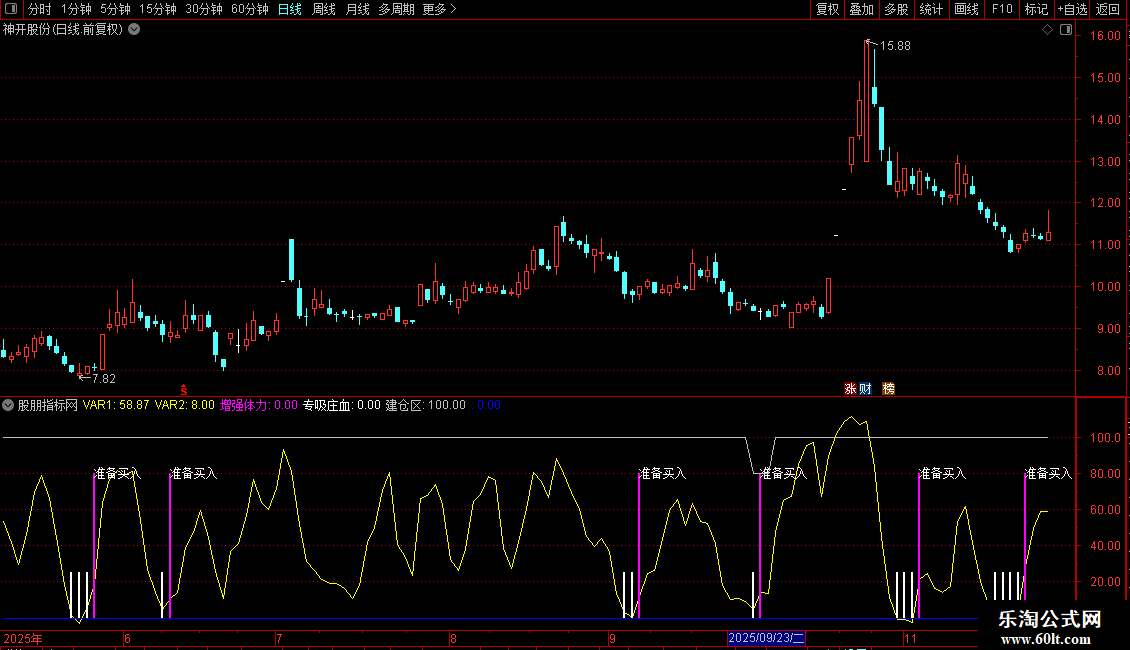Switch to 周线 weekly chart tab

pos(324,9)
